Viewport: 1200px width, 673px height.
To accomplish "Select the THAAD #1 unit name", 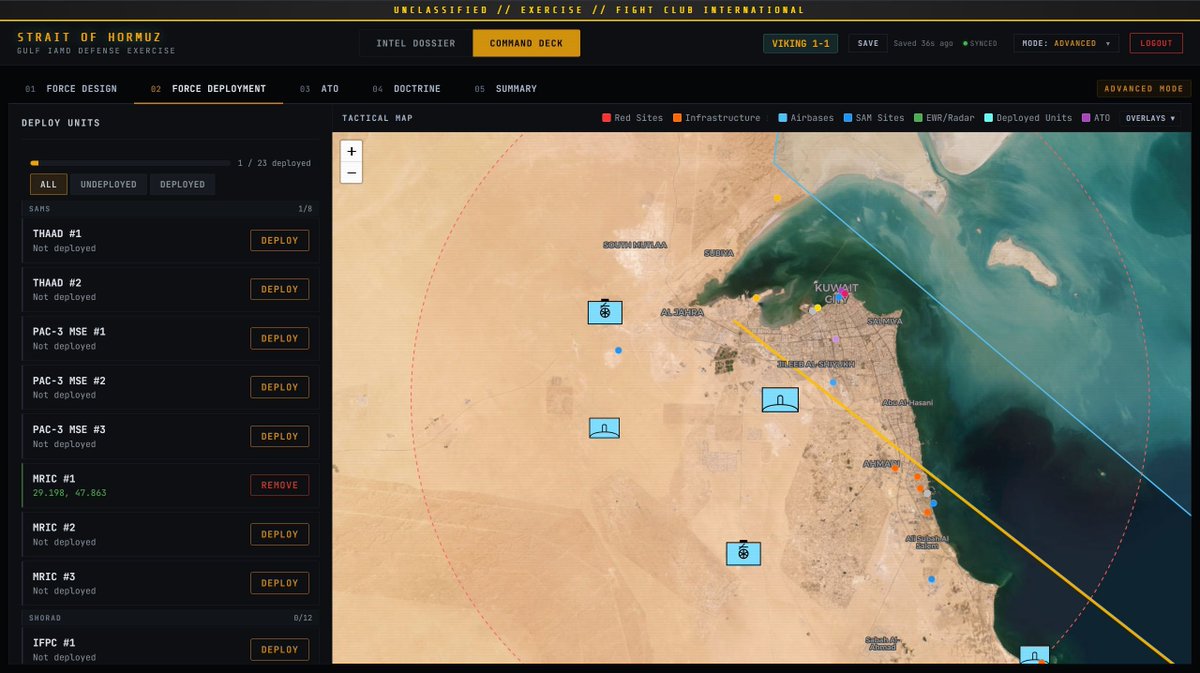I will pyautogui.click(x=57, y=234).
